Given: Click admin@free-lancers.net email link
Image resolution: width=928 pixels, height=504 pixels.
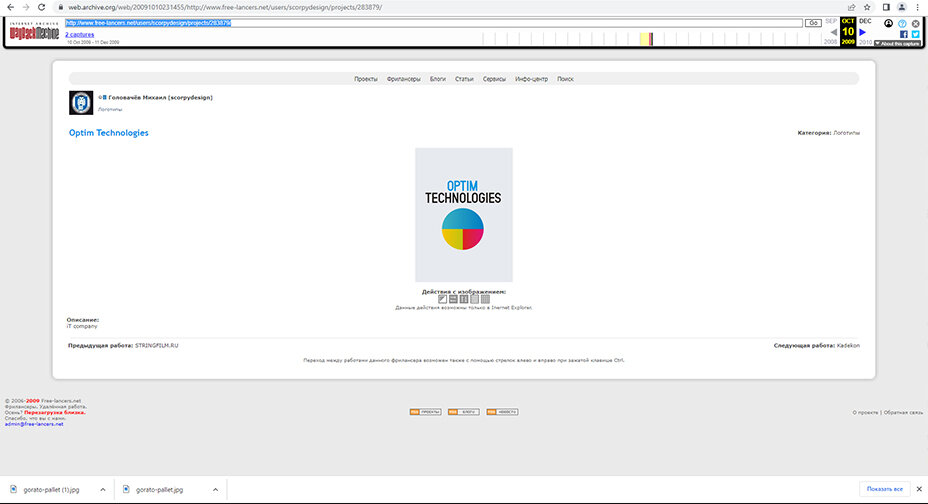Looking at the screenshot, I should [x=34, y=424].
